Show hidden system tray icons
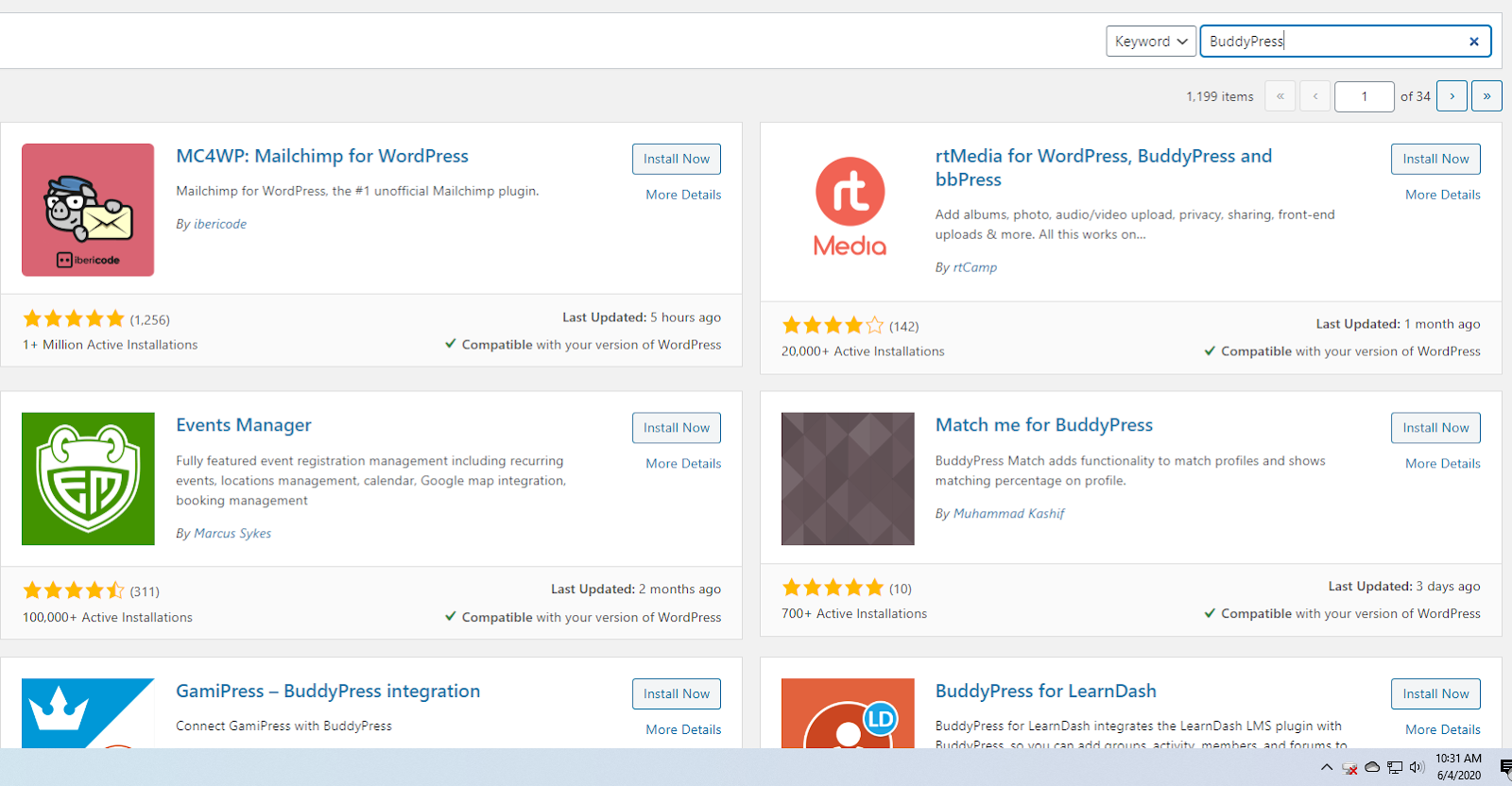This screenshot has height=786, width=1512. (x=1327, y=767)
